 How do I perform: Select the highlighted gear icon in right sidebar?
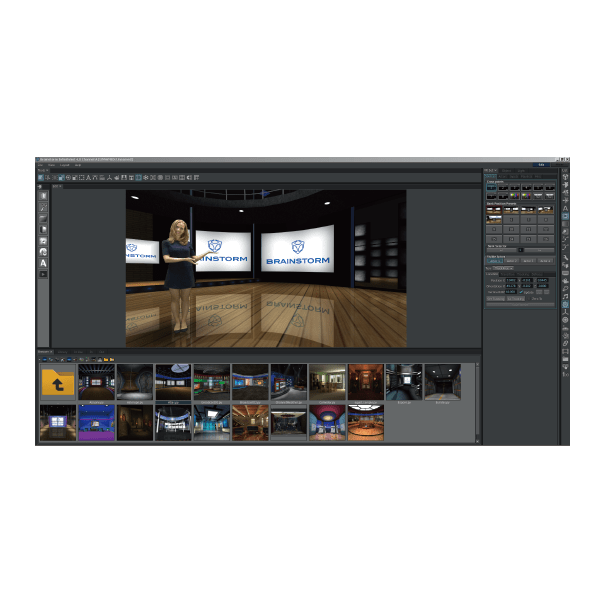[565, 216]
